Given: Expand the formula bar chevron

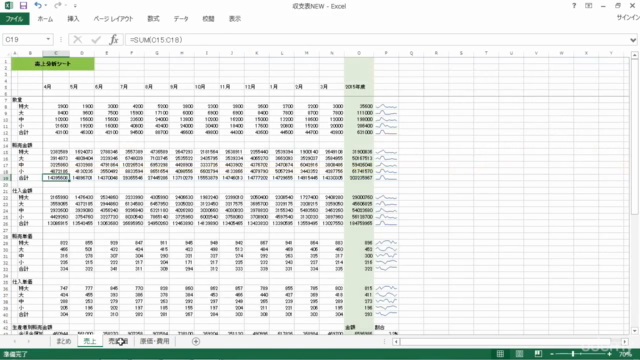Looking at the screenshot, I should coord(633,40).
